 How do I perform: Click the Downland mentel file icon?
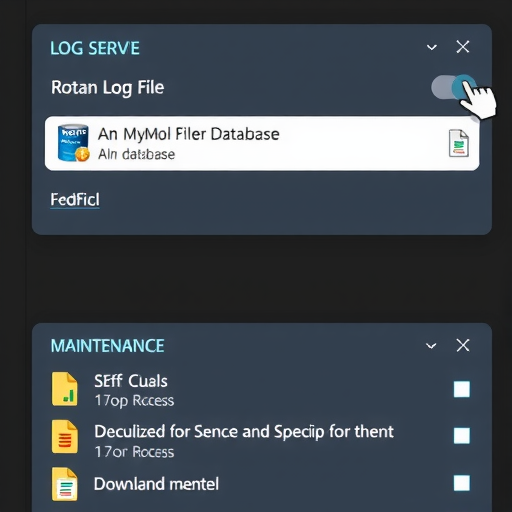click(x=65, y=484)
